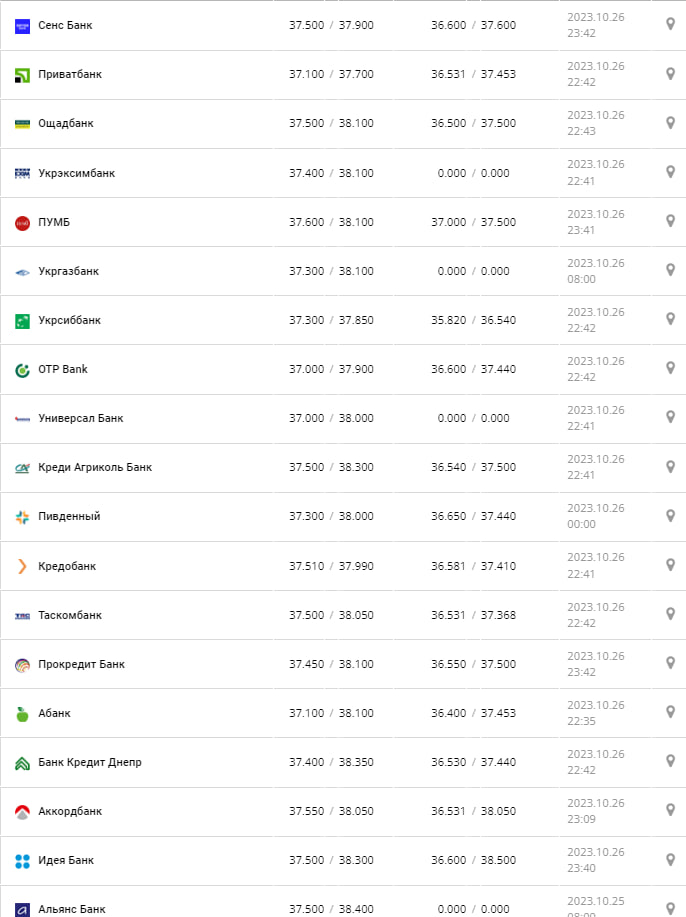Open map pin for Аккордбанк row
Viewport: 686px width, 917px height.
(671, 811)
